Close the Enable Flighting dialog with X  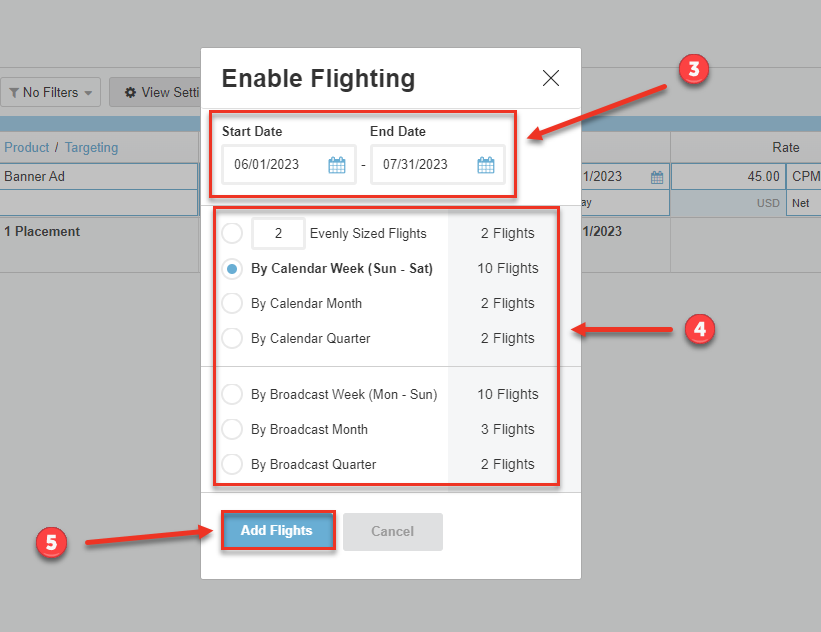coord(550,78)
